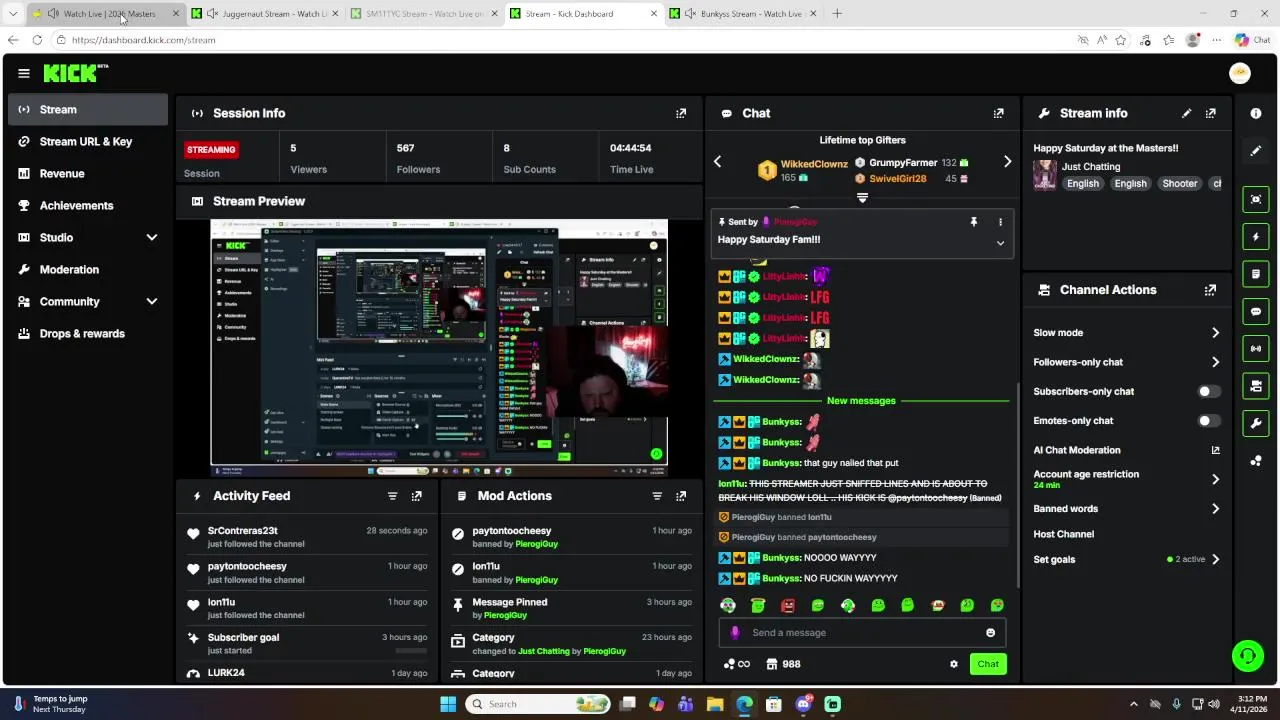This screenshot has width=1280, height=720.
Task: Switch to the Bunkyss Stream browser tab
Action: 744,14
